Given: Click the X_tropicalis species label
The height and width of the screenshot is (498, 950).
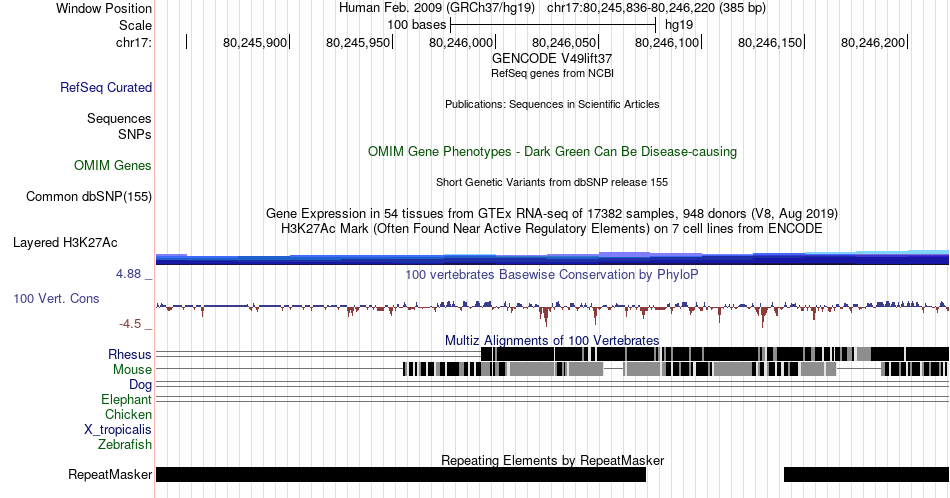Looking at the screenshot, I should coord(118,430).
